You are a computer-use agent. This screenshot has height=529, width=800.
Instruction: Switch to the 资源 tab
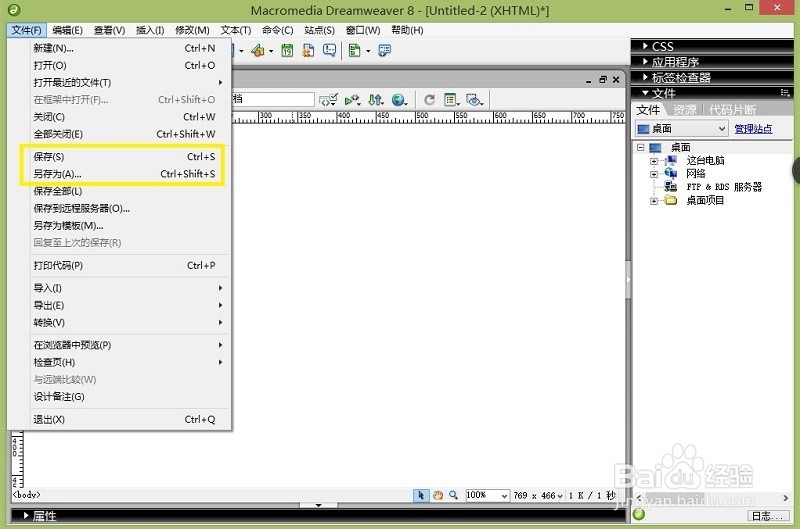685,109
